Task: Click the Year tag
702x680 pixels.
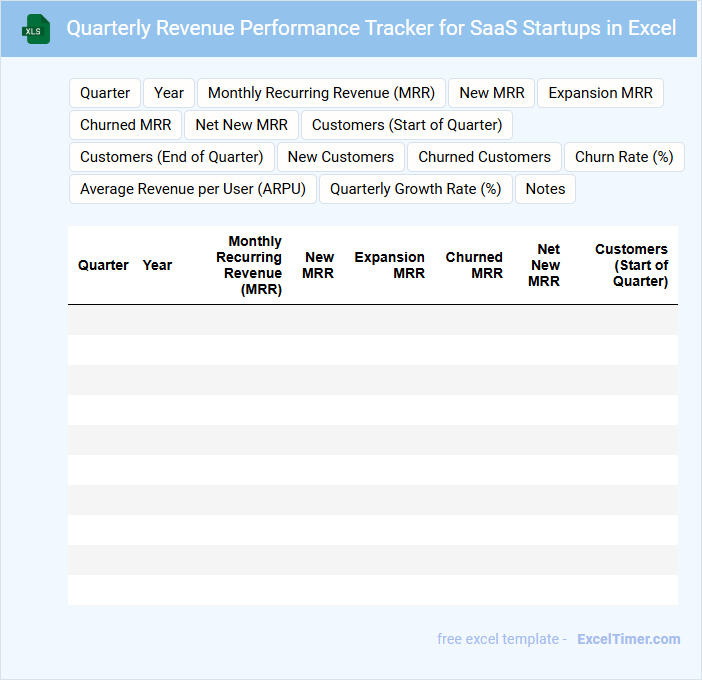Action: pos(169,93)
